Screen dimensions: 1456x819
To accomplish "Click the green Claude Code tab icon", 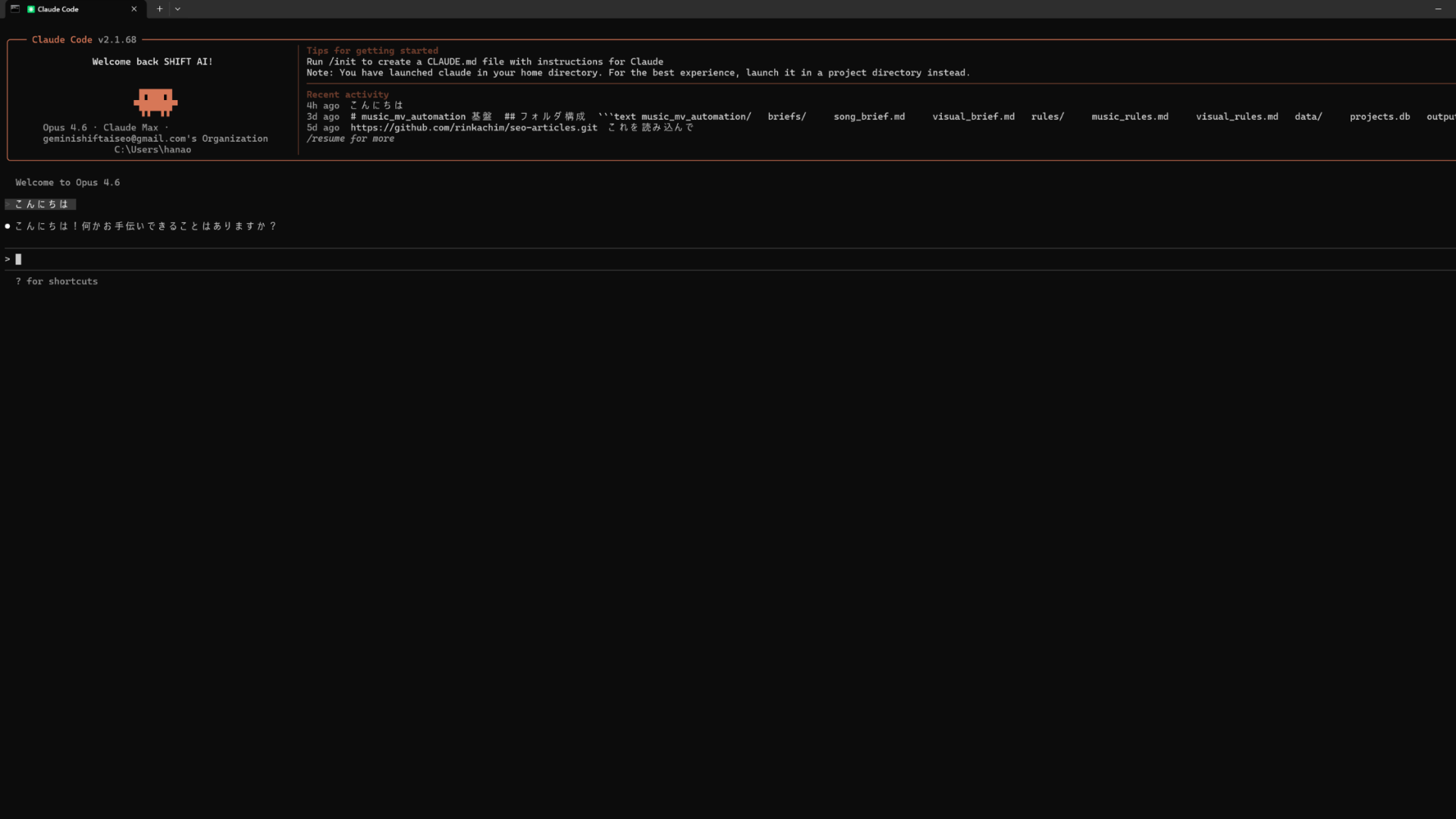I will pyautogui.click(x=31, y=9).
